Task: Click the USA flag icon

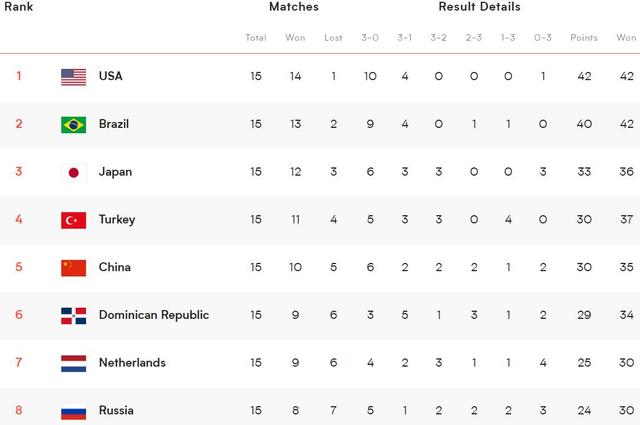Action: [73, 76]
